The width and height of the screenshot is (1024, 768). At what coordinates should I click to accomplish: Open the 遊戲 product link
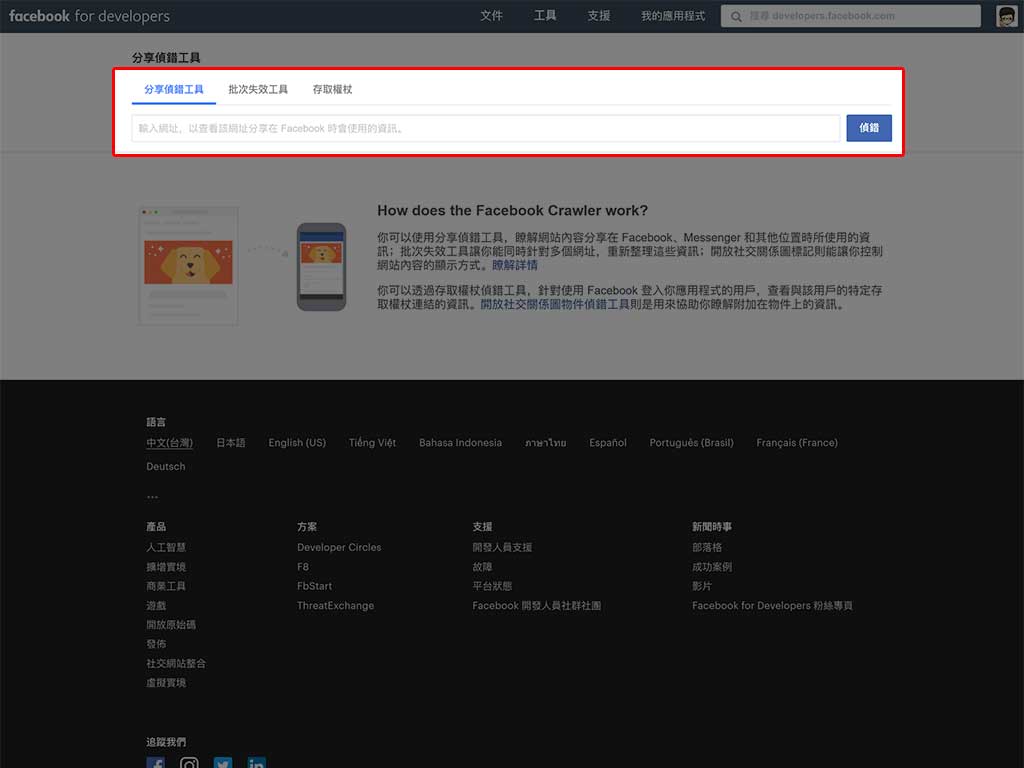coord(156,605)
